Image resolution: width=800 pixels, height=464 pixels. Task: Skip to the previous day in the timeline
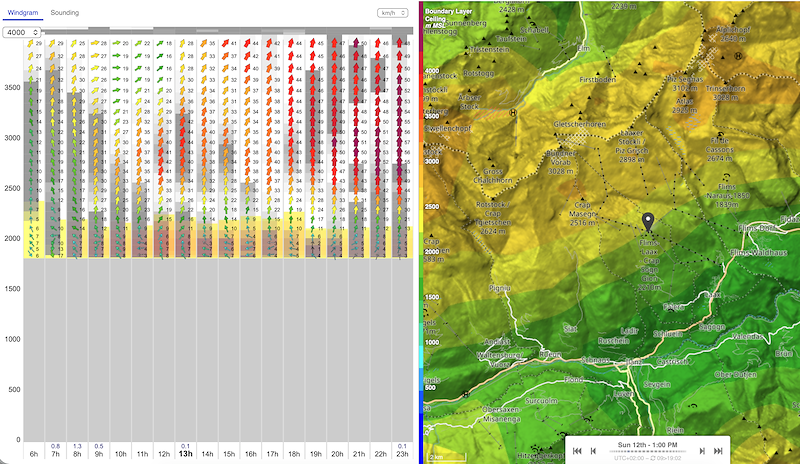click(x=579, y=451)
